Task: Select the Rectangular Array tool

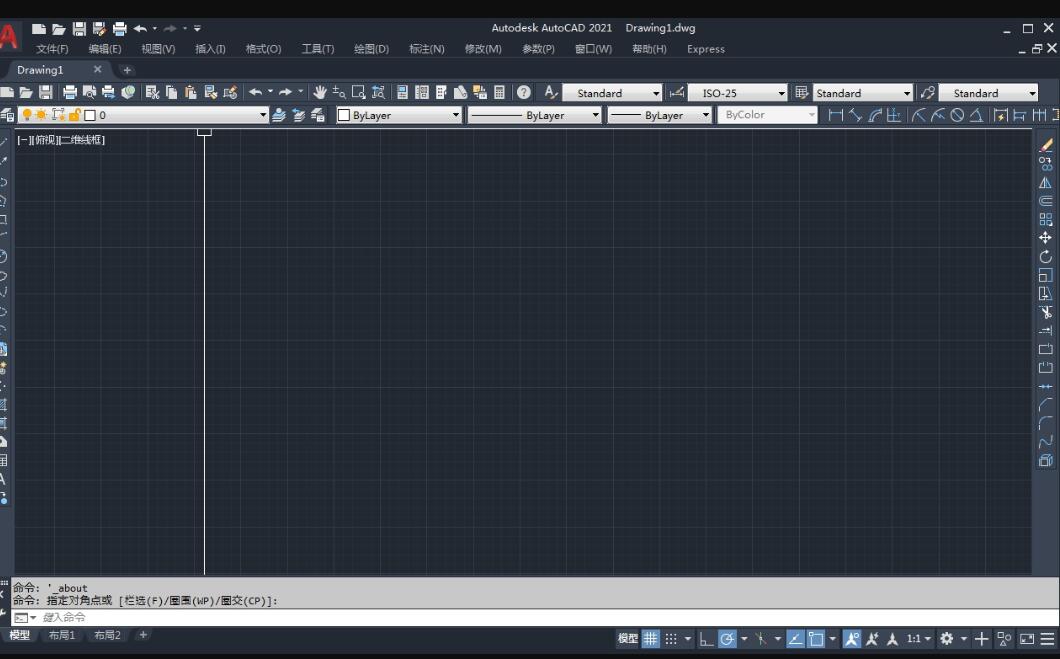Action: (x=1045, y=220)
